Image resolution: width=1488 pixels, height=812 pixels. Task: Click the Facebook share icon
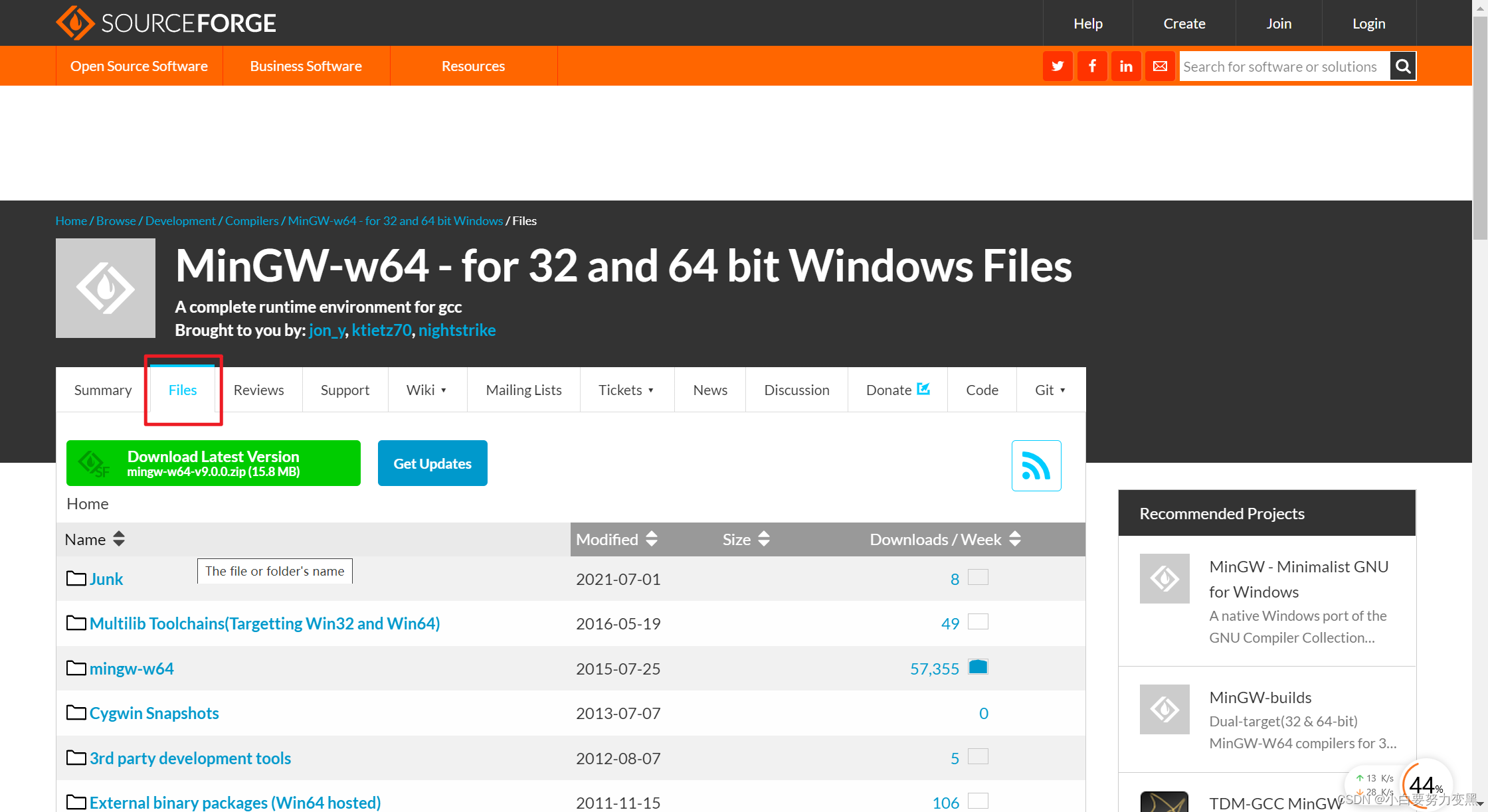(1092, 66)
